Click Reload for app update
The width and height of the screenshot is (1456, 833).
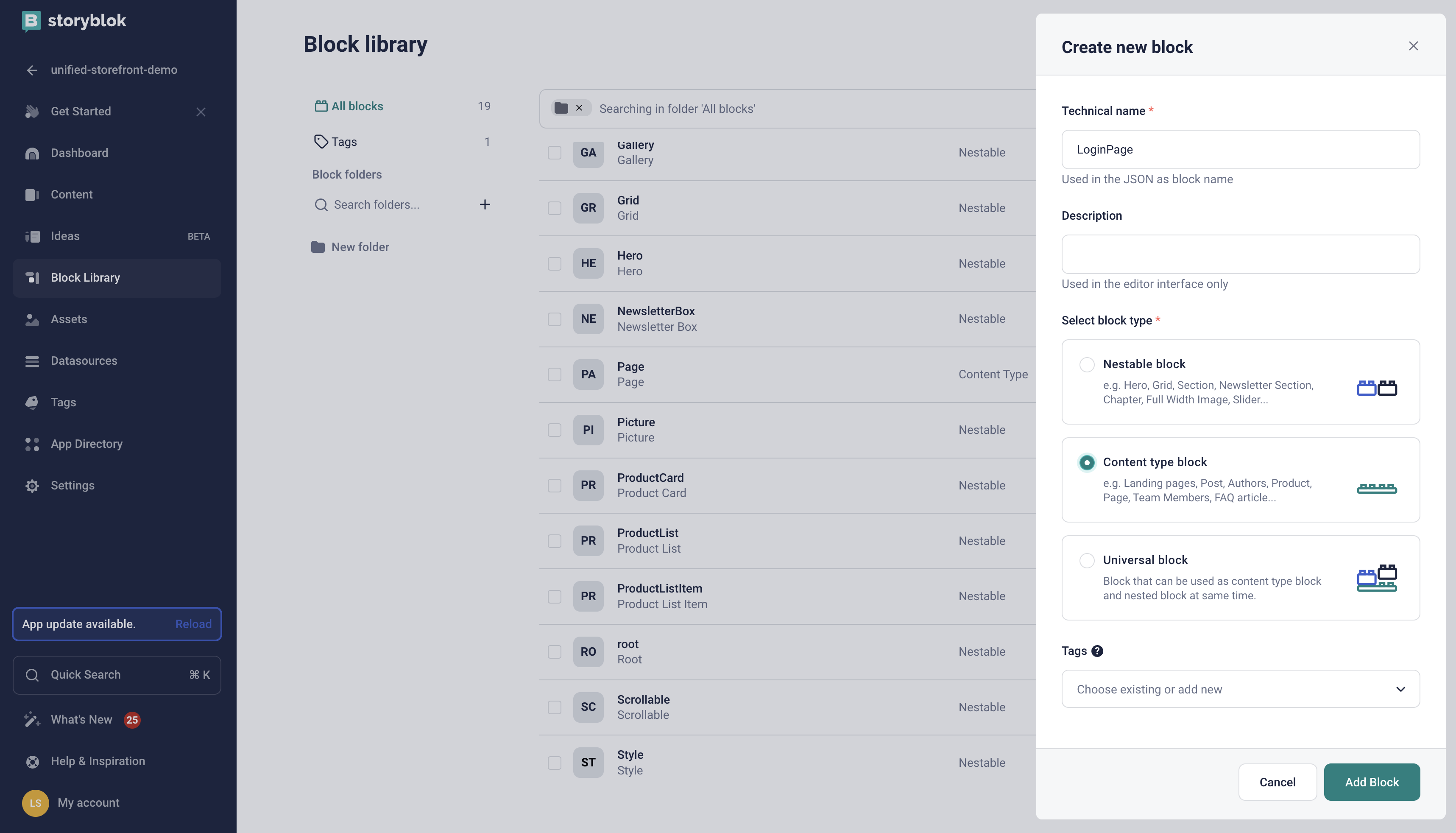(x=193, y=624)
